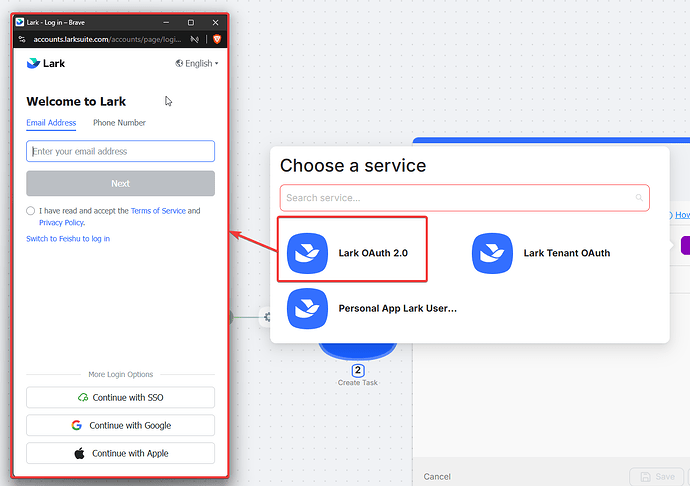Screen dimensions: 690x486
Task: Click the Lark favicon in window title bar
Action: click(20, 22)
